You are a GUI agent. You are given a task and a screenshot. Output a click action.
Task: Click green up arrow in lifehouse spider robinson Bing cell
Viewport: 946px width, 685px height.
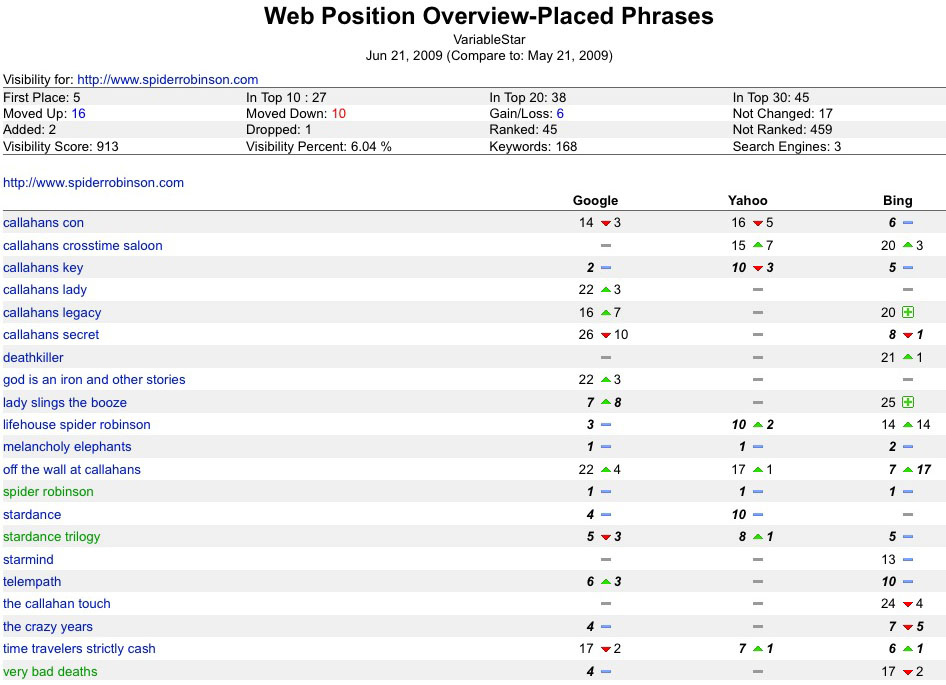[907, 424]
